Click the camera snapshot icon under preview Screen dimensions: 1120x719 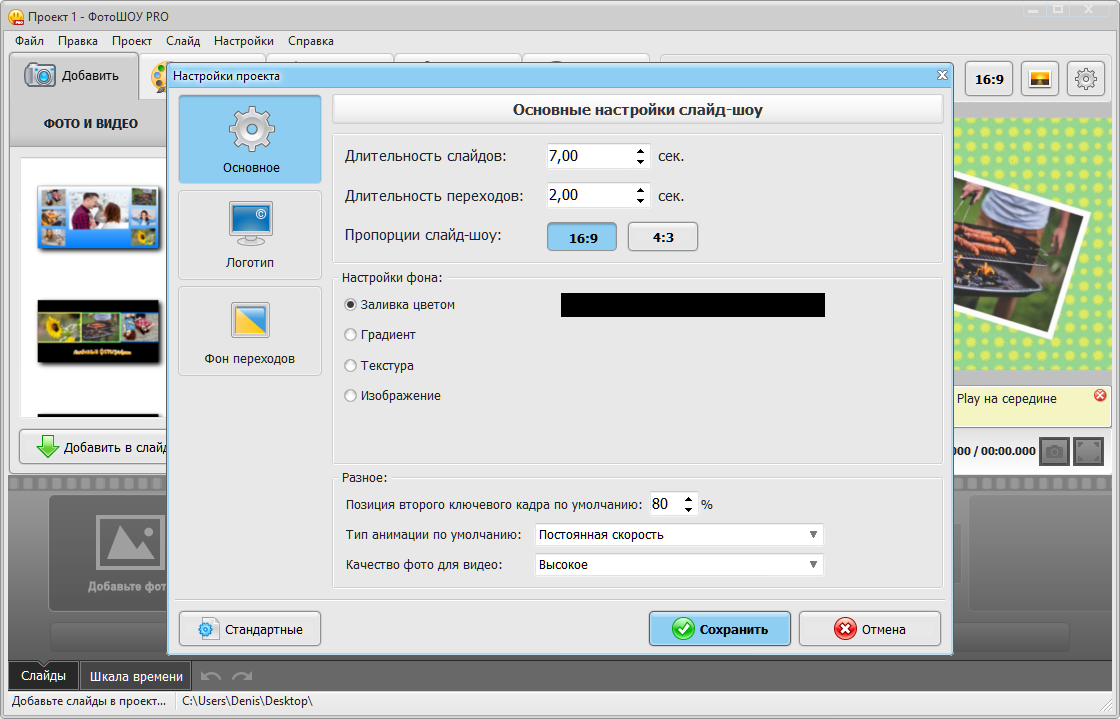[1054, 451]
